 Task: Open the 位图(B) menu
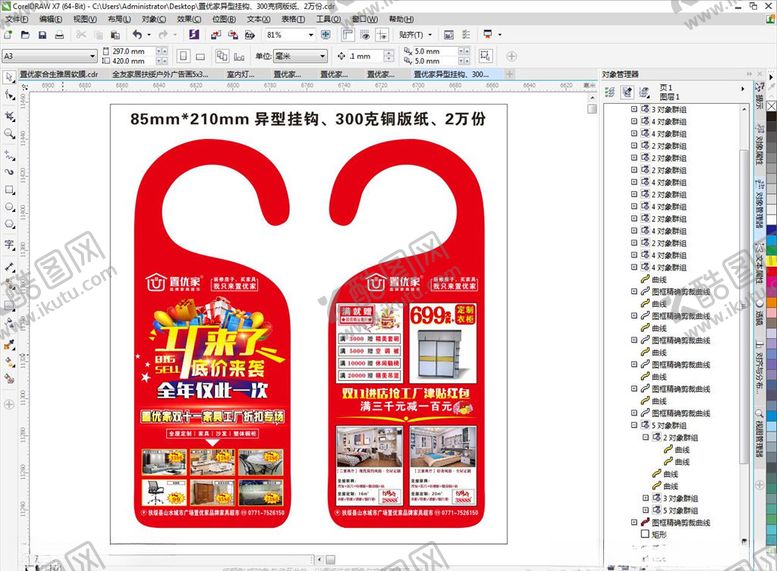224,19
